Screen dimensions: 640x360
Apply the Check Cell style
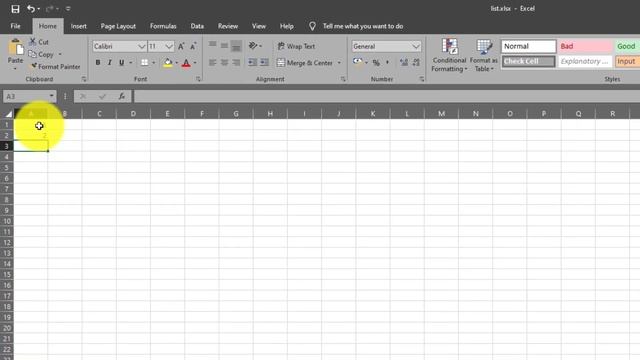529,62
